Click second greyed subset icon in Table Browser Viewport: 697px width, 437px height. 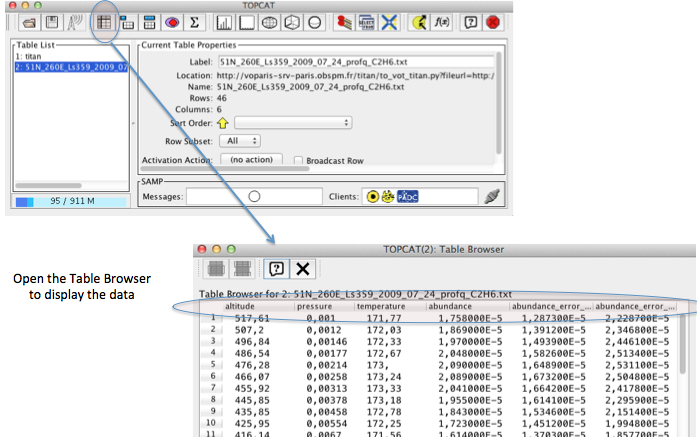pyautogui.click(x=242, y=269)
